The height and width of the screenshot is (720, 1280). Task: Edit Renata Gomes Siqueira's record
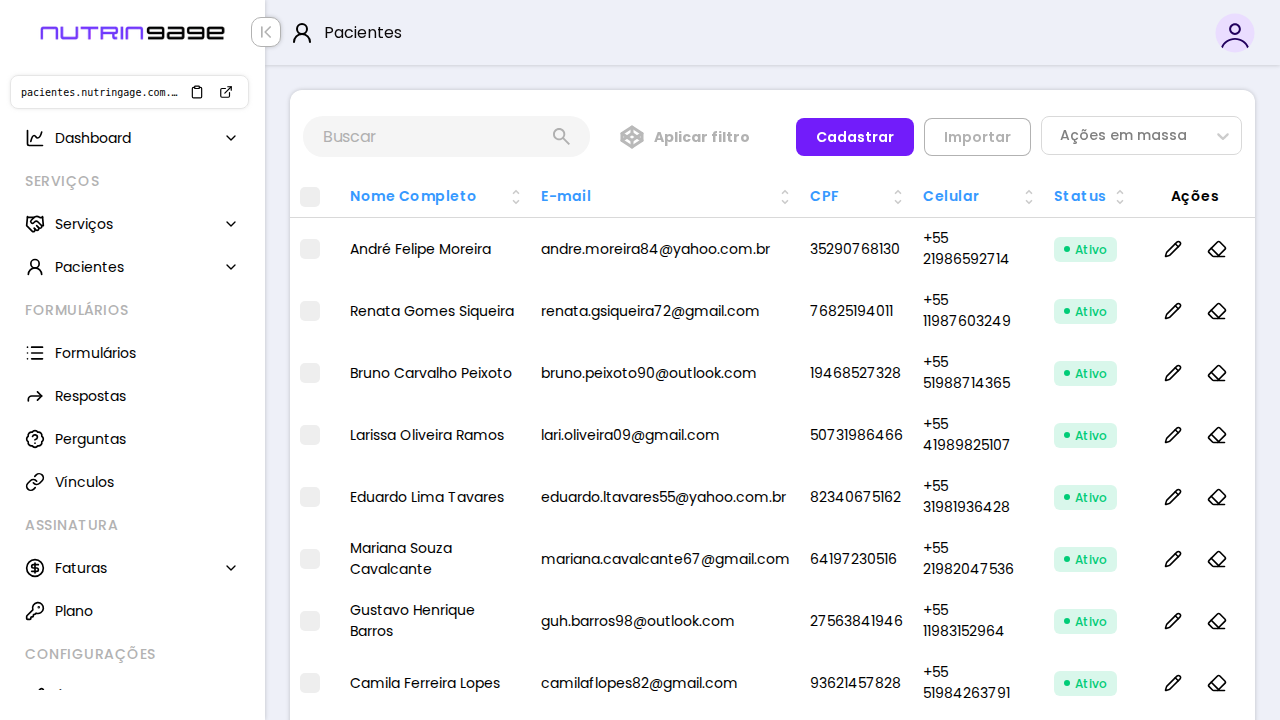pyautogui.click(x=1173, y=311)
